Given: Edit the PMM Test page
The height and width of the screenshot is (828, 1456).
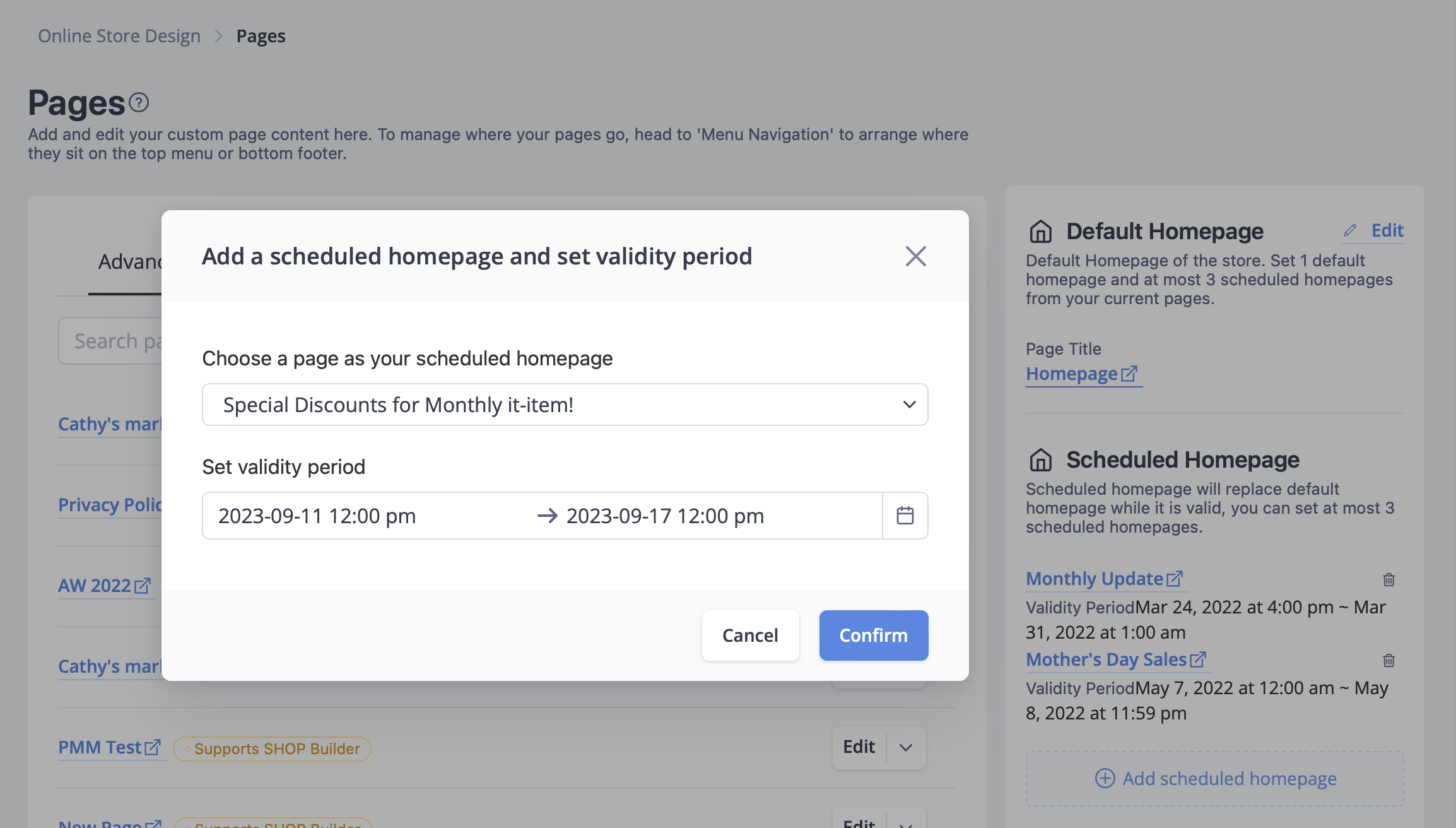Looking at the screenshot, I should (x=859, y=747).
